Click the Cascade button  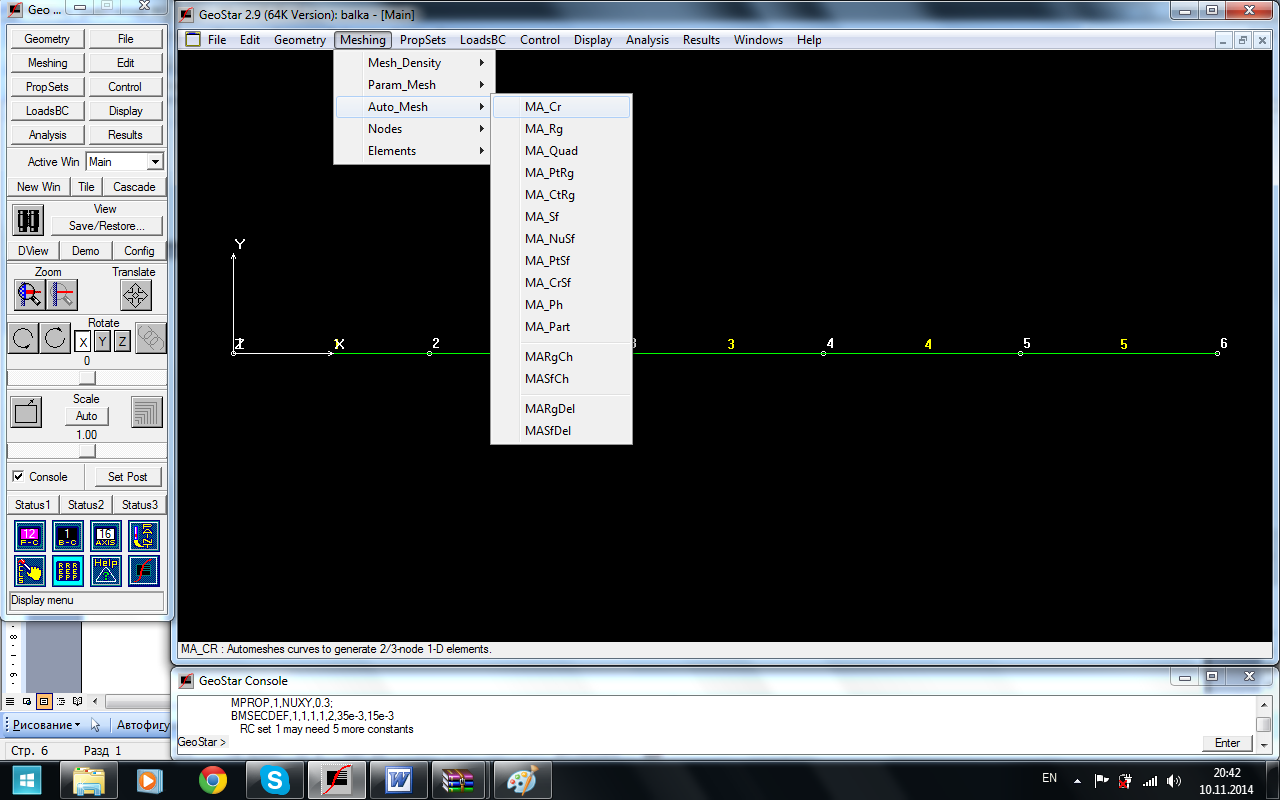click(134, 187)
